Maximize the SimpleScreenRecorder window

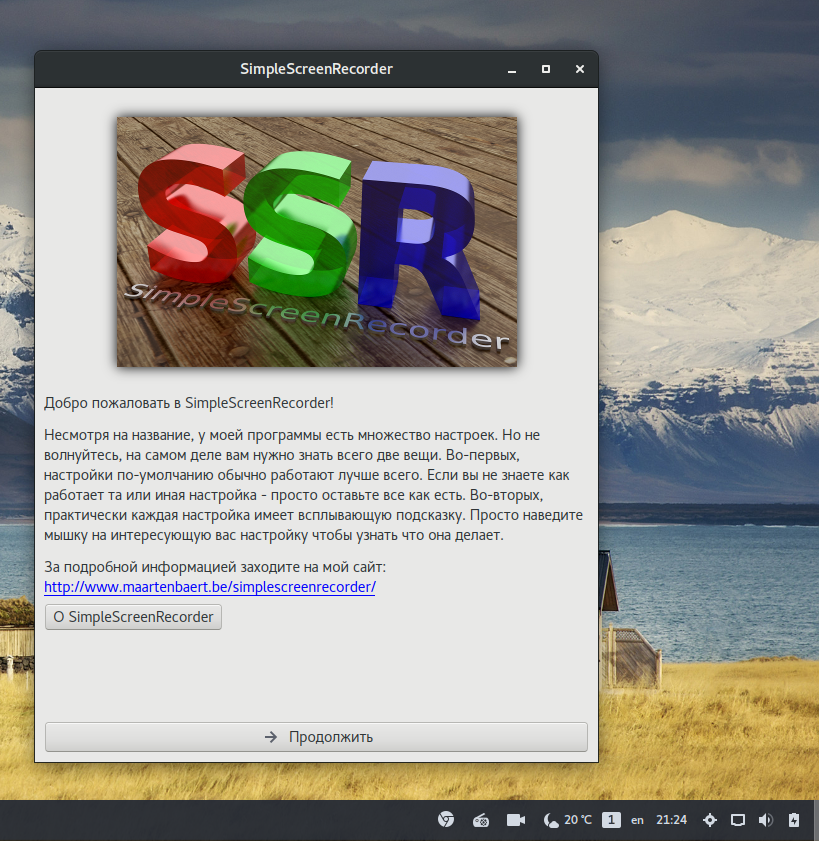click(x=546, y=69)
